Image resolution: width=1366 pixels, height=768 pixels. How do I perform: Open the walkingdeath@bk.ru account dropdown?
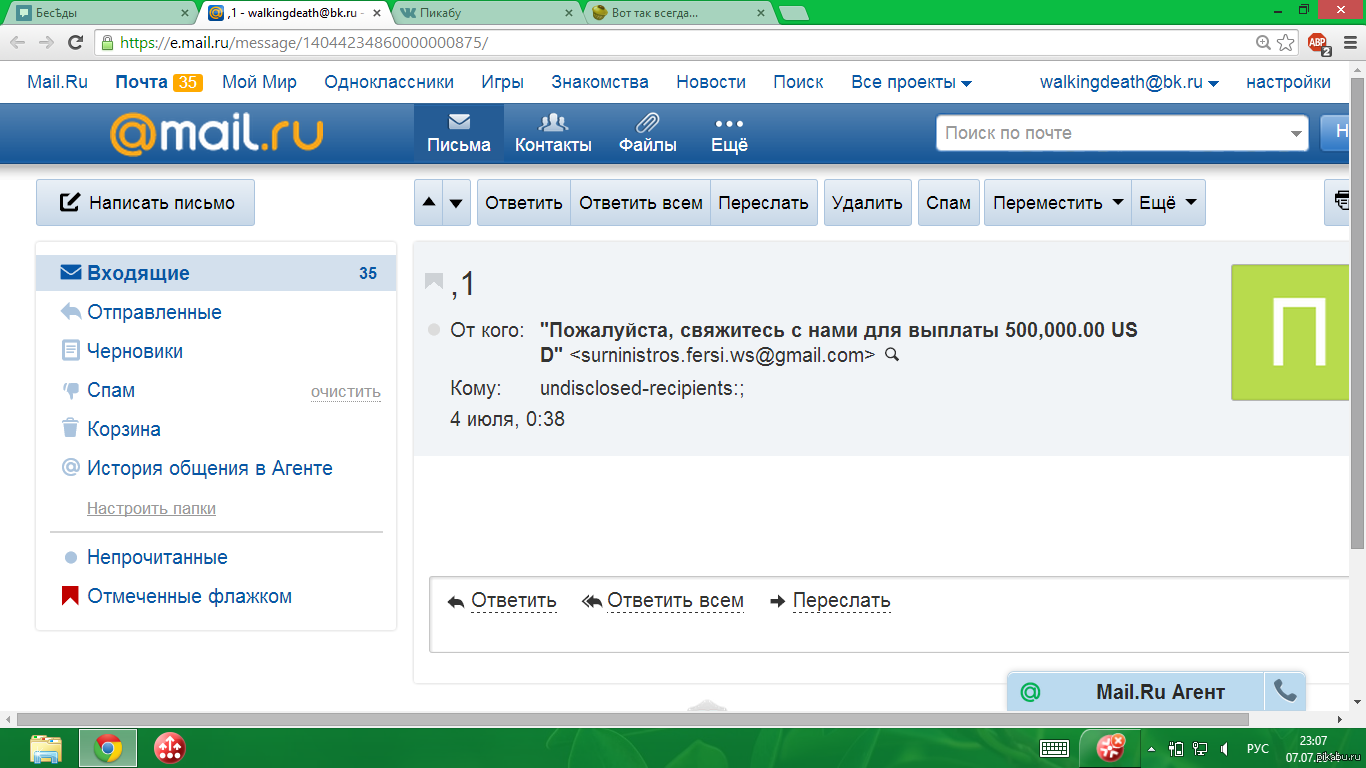pos(1129,82)
